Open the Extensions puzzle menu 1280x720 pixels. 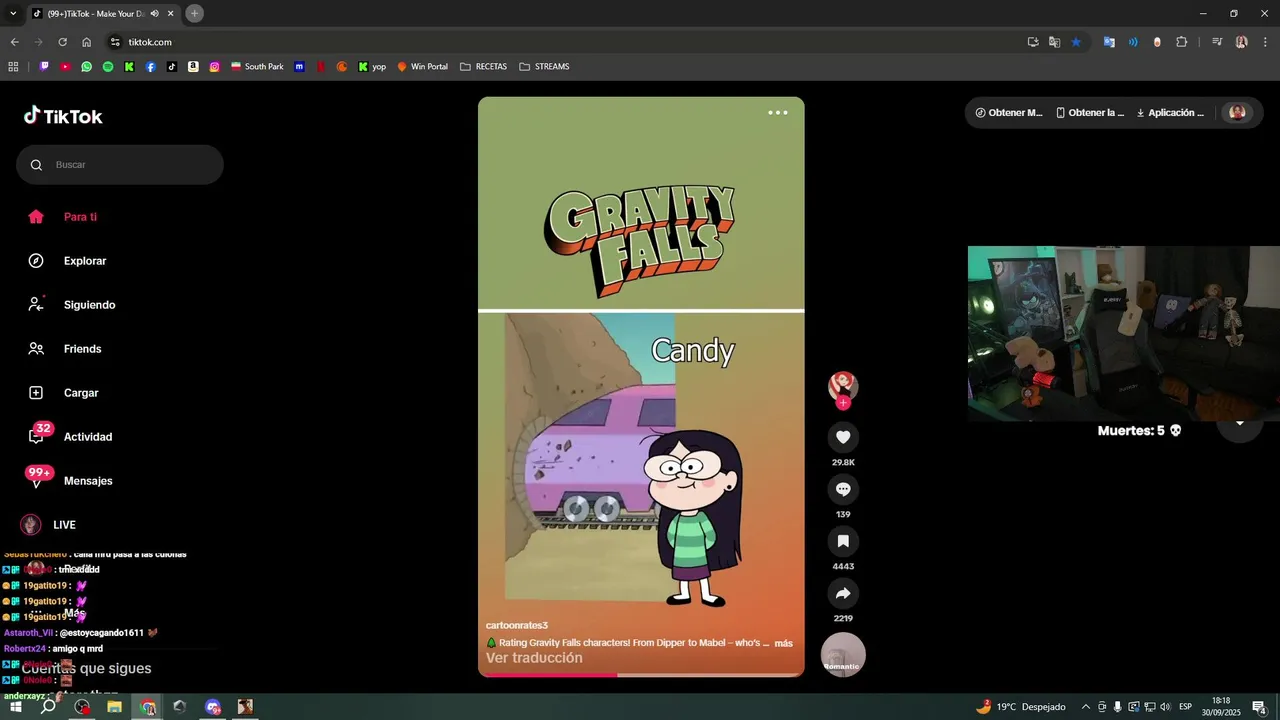(x=1181, y=42)
